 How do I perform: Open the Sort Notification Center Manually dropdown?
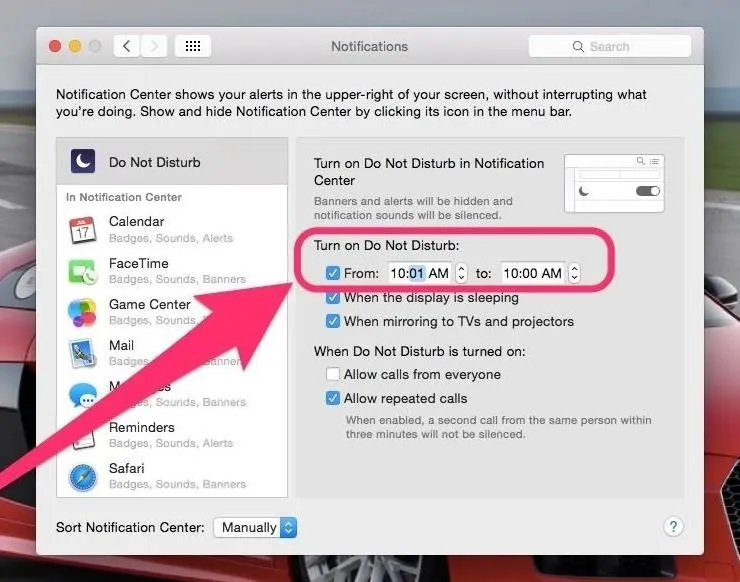click(x=255, y=527)
